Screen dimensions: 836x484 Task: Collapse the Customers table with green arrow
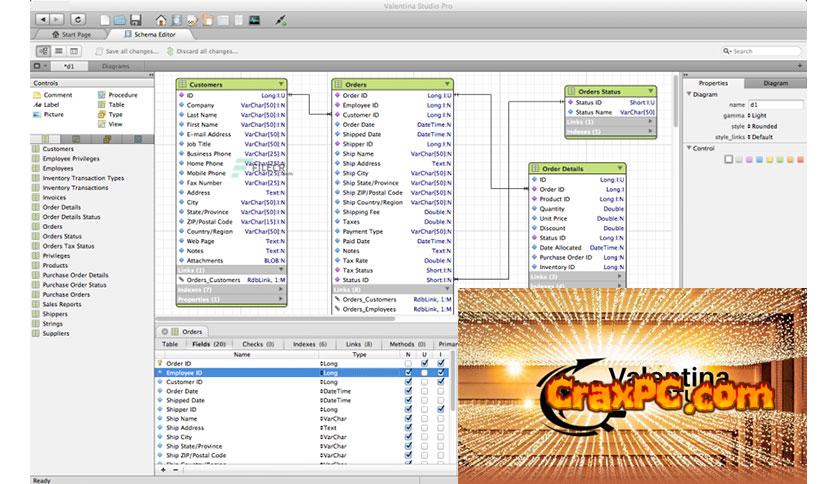282,85
